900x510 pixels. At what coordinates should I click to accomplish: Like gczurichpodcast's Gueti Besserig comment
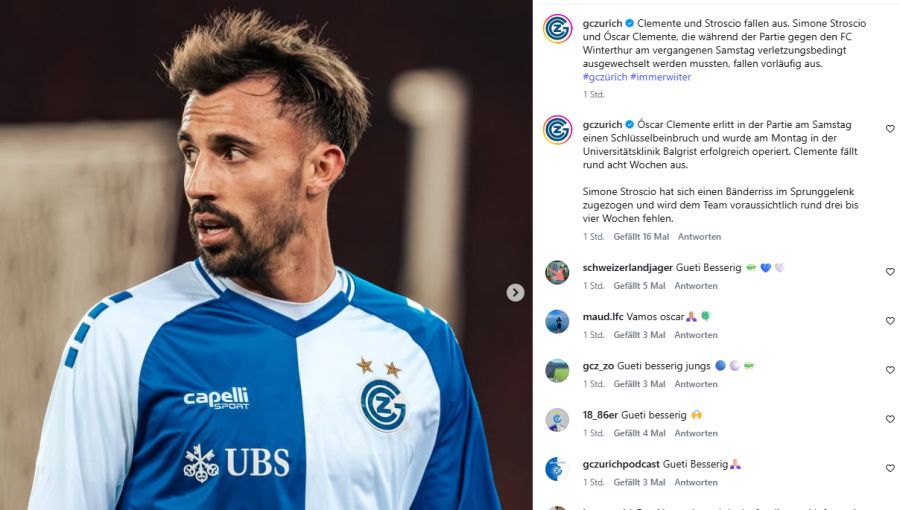point(890,468)
